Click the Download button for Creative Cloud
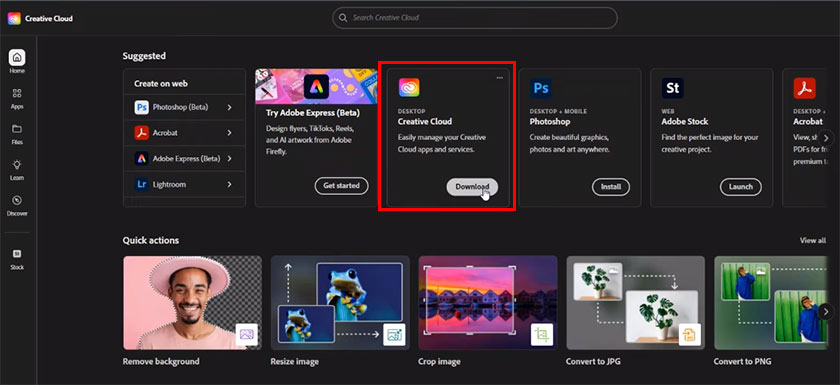The height and width of the screenshot is (385, 840). [472, 186]
